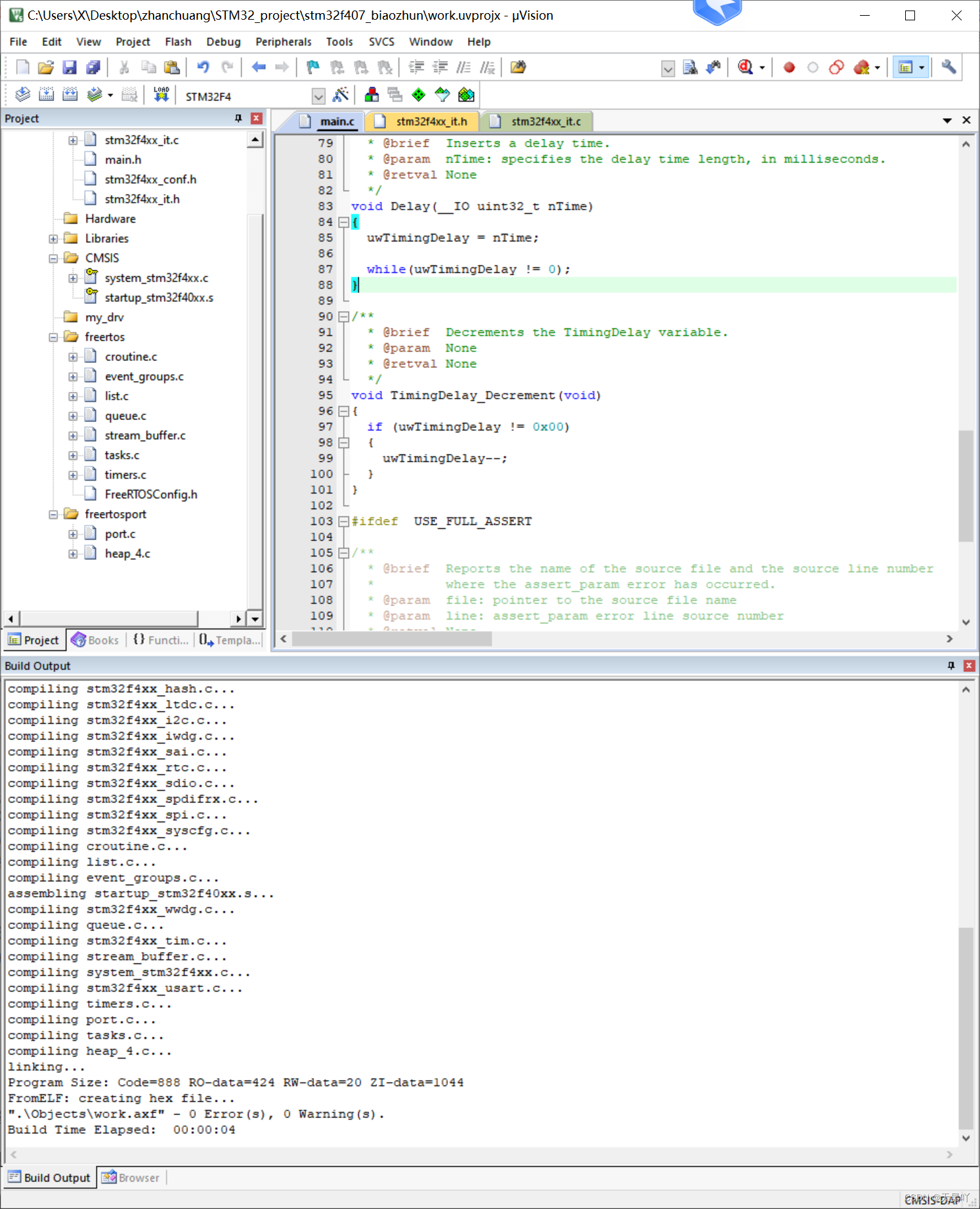Collapse the code block at line 84
The image size is (980, 1209).
[x=343, y=222]
